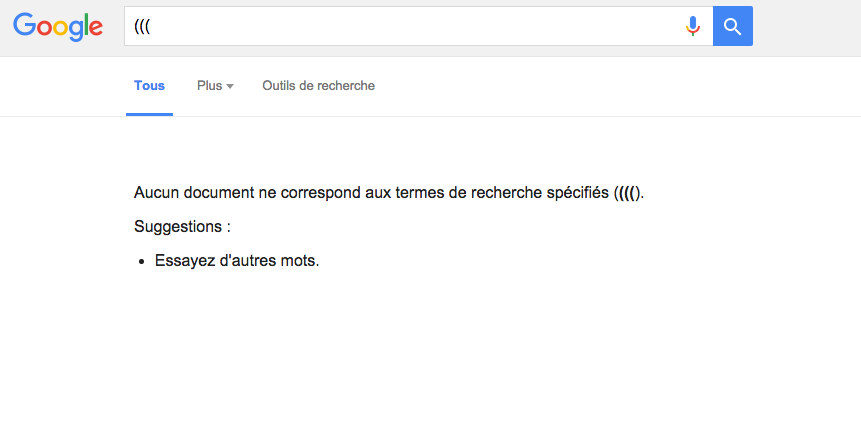Click the "Essayez d'autres mots." suggestion
Screen dimensions: 861x423
coord(237,261)
